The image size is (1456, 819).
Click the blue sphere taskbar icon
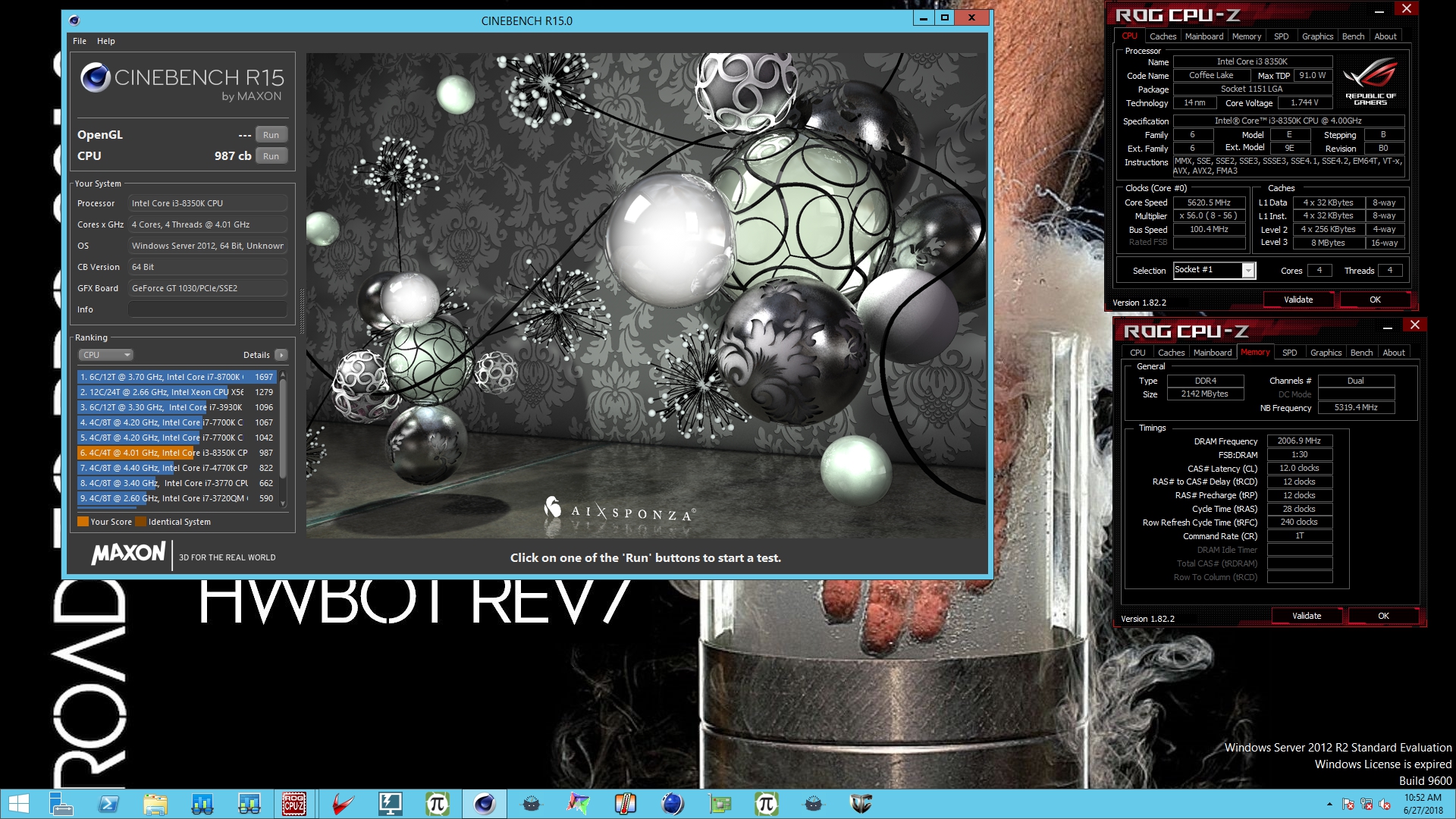tap(672, 804)
